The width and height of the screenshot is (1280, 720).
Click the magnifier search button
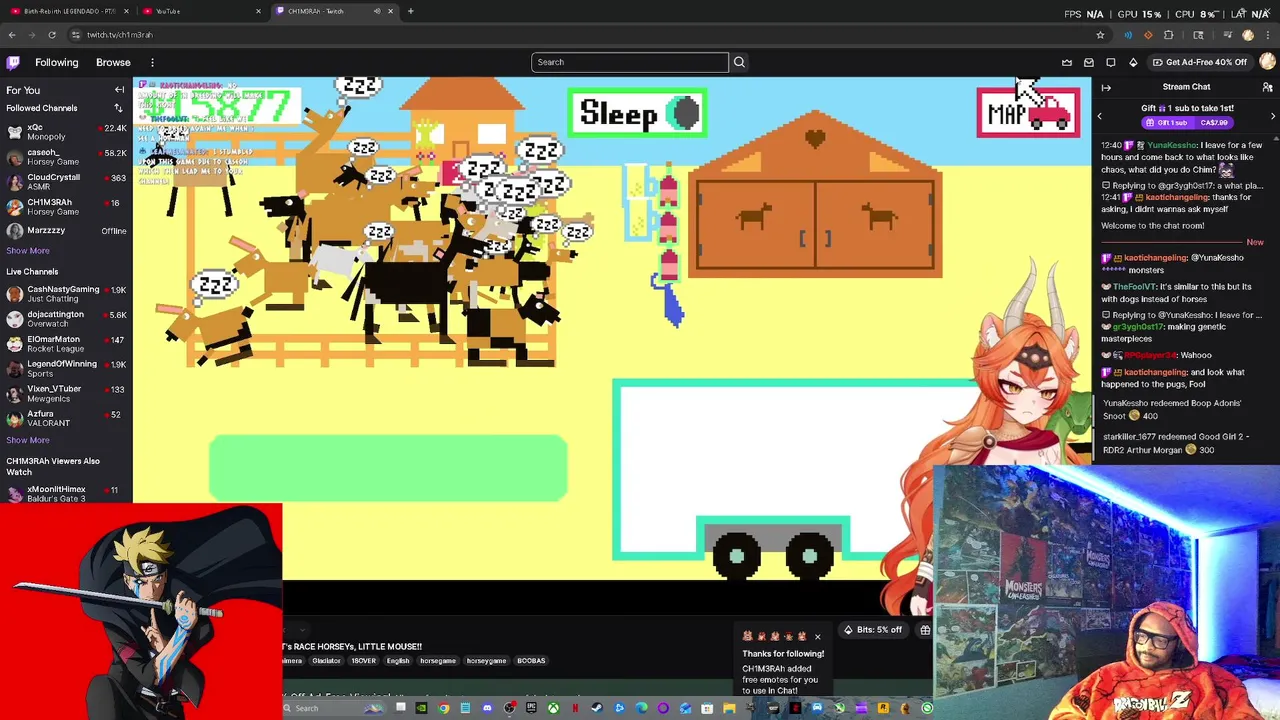coord(739,62)
